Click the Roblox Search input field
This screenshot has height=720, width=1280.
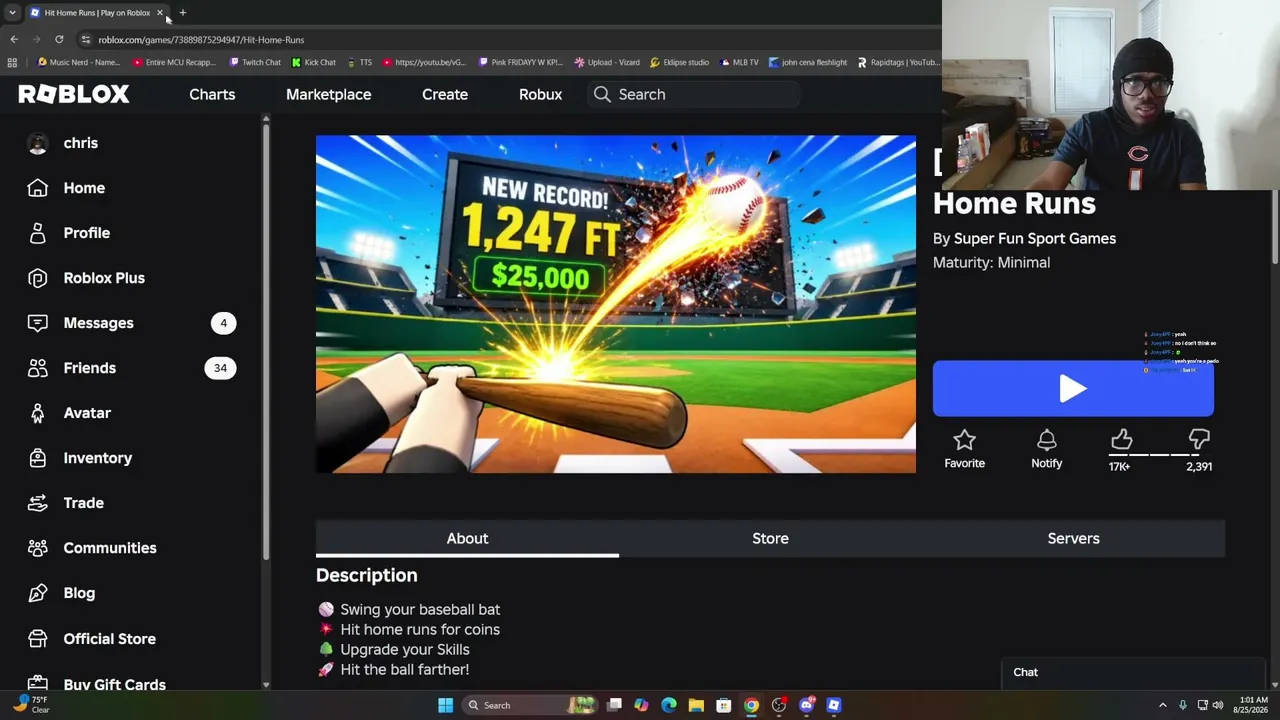click(x=694, y=94)
